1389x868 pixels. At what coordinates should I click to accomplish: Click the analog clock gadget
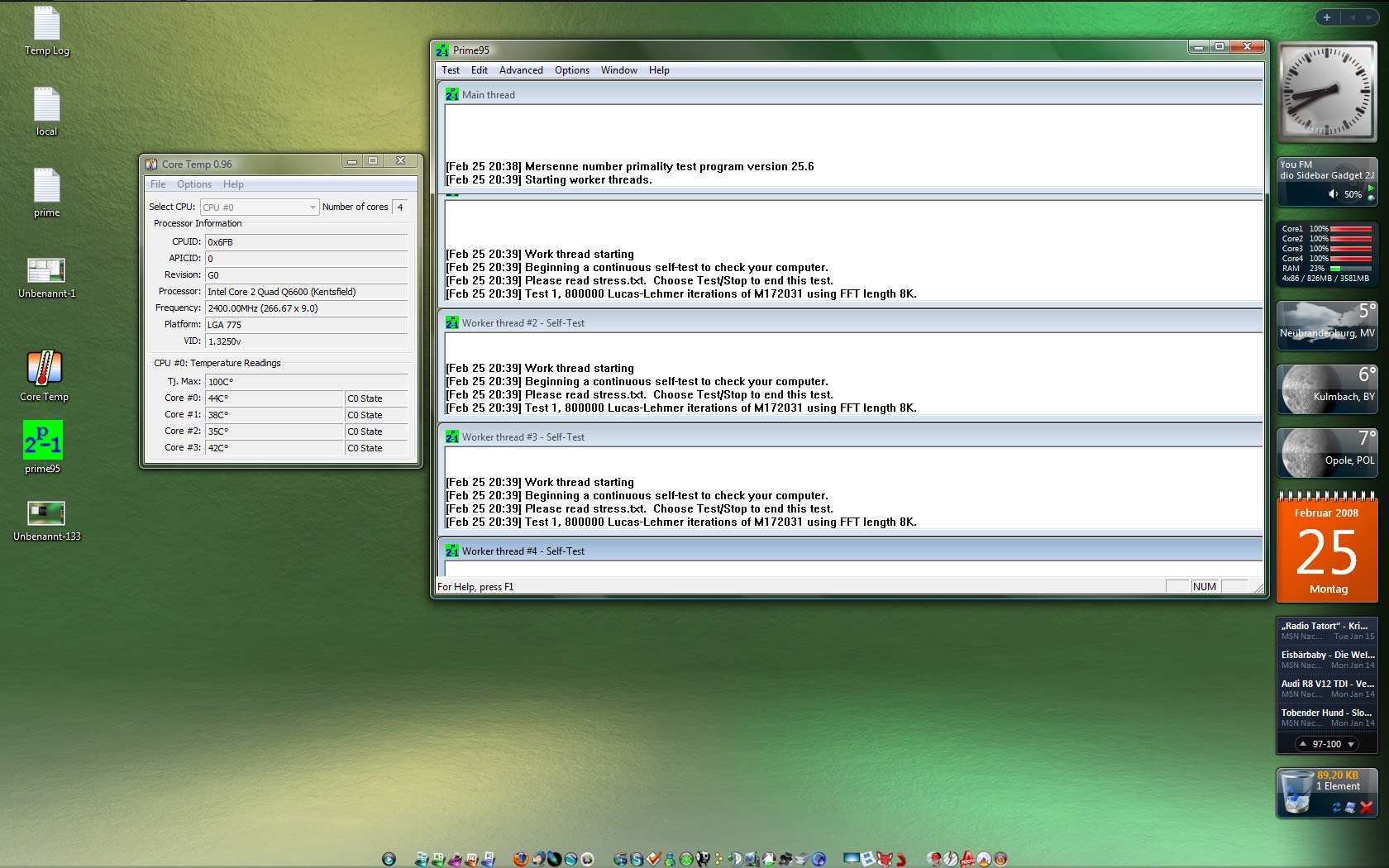point(1327,92)
